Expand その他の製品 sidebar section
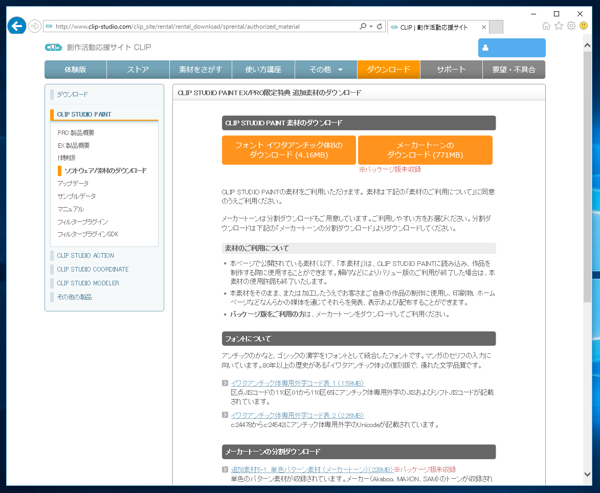600x493 pixels. pos(74,297)
